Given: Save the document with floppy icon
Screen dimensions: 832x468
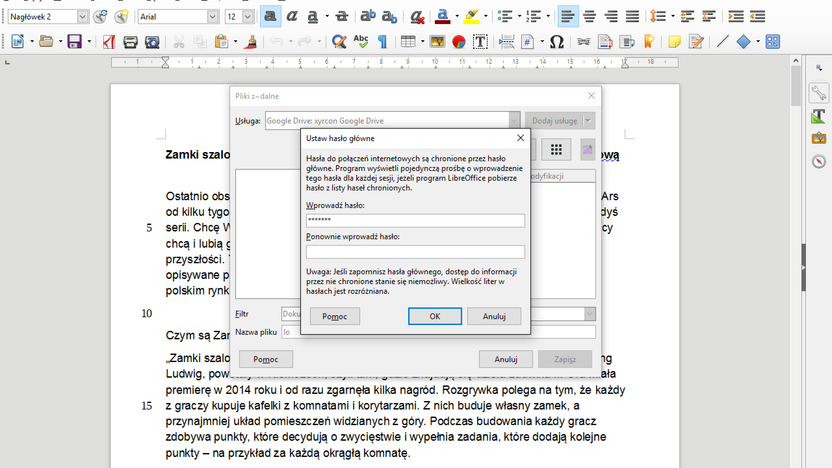Looking at the screenshot, I should click(x=75, y=41).
